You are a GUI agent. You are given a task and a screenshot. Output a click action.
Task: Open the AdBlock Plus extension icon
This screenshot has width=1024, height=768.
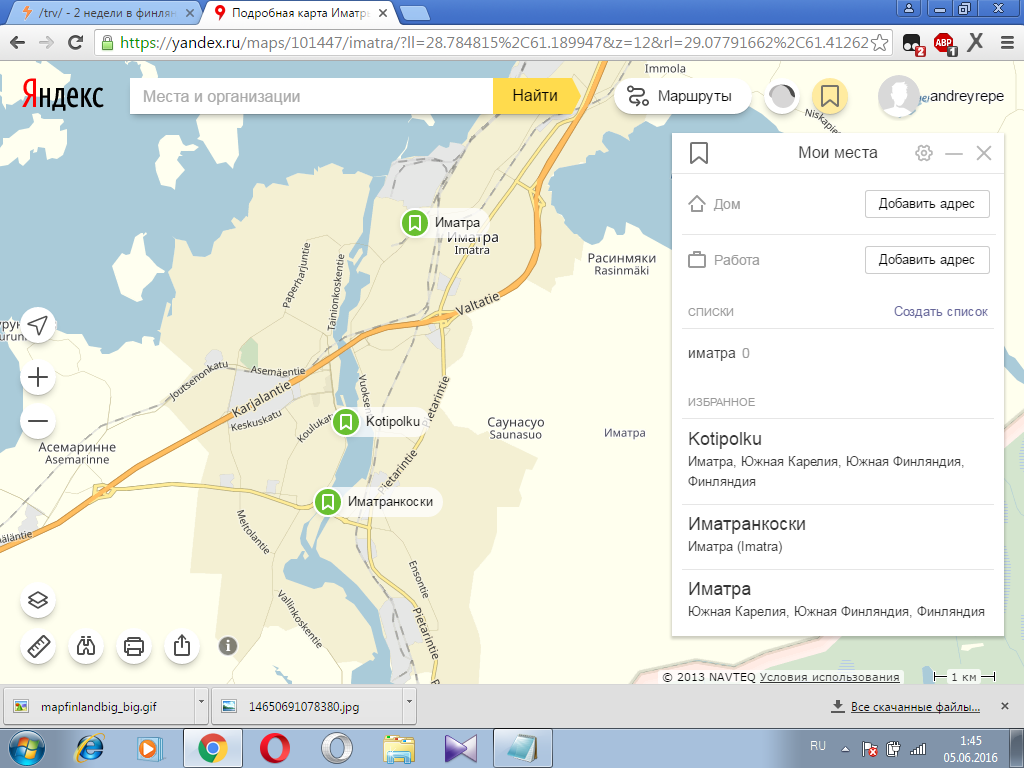pos(944,44)
